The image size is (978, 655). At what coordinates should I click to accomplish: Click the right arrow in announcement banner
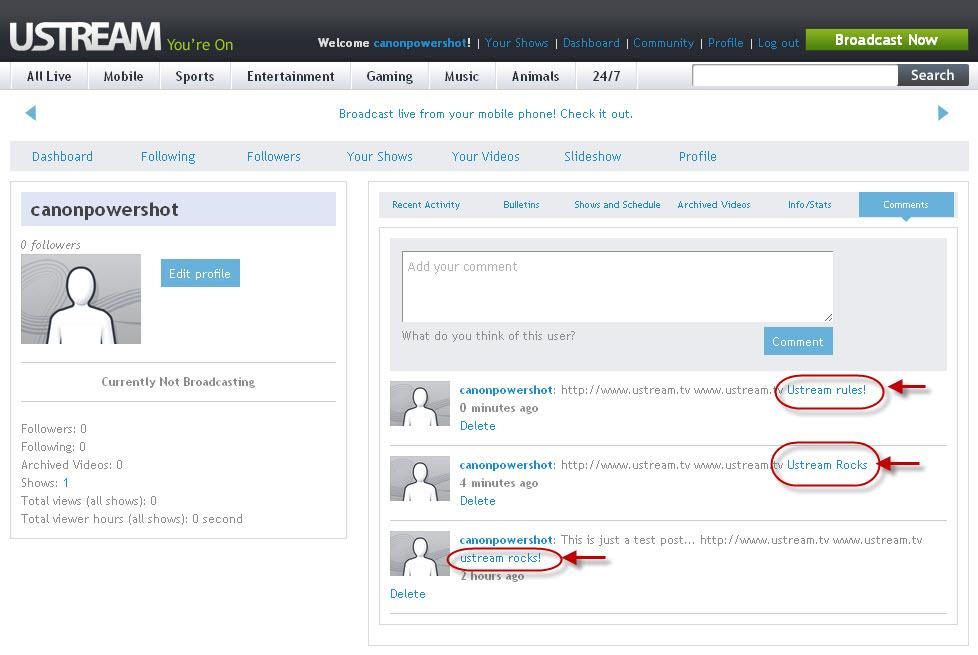pyautogui.click(x=942, y=113)
